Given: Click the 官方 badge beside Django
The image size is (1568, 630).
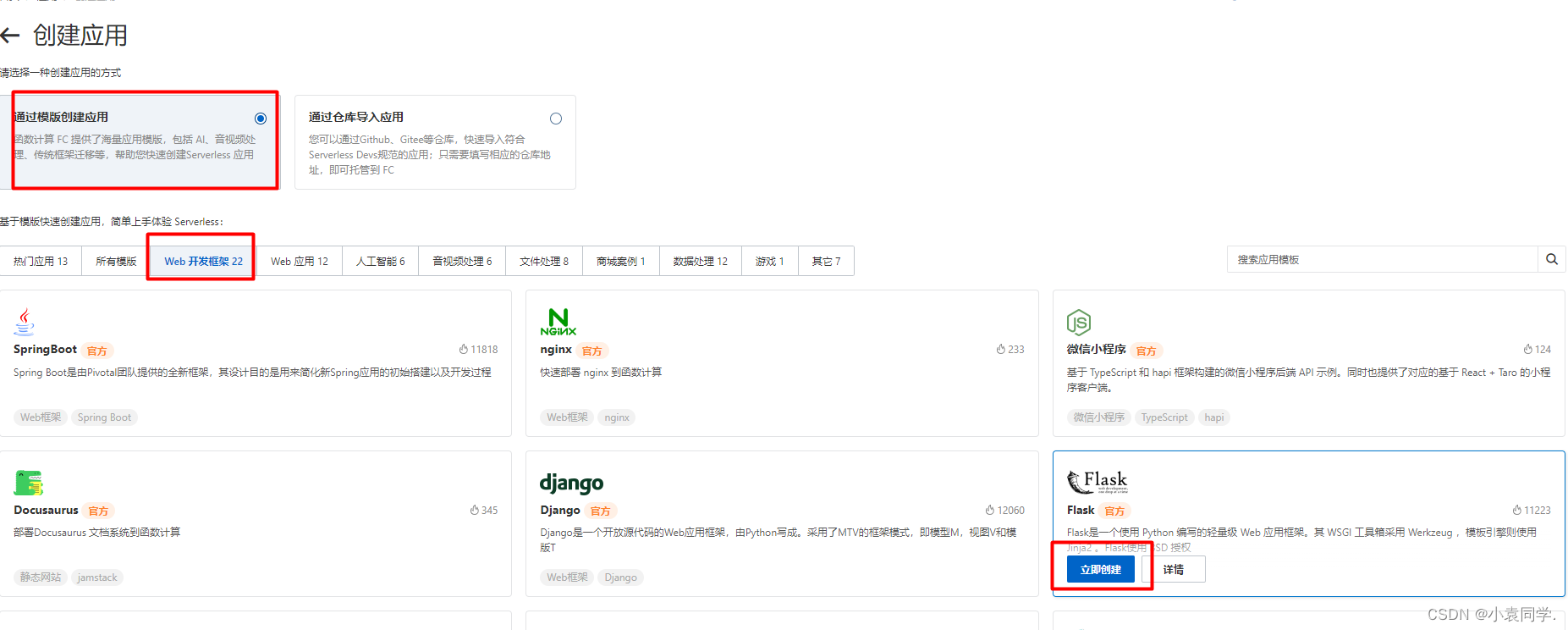Looking at the screenshot, I should pyautogui.click(x=601, y=511).
